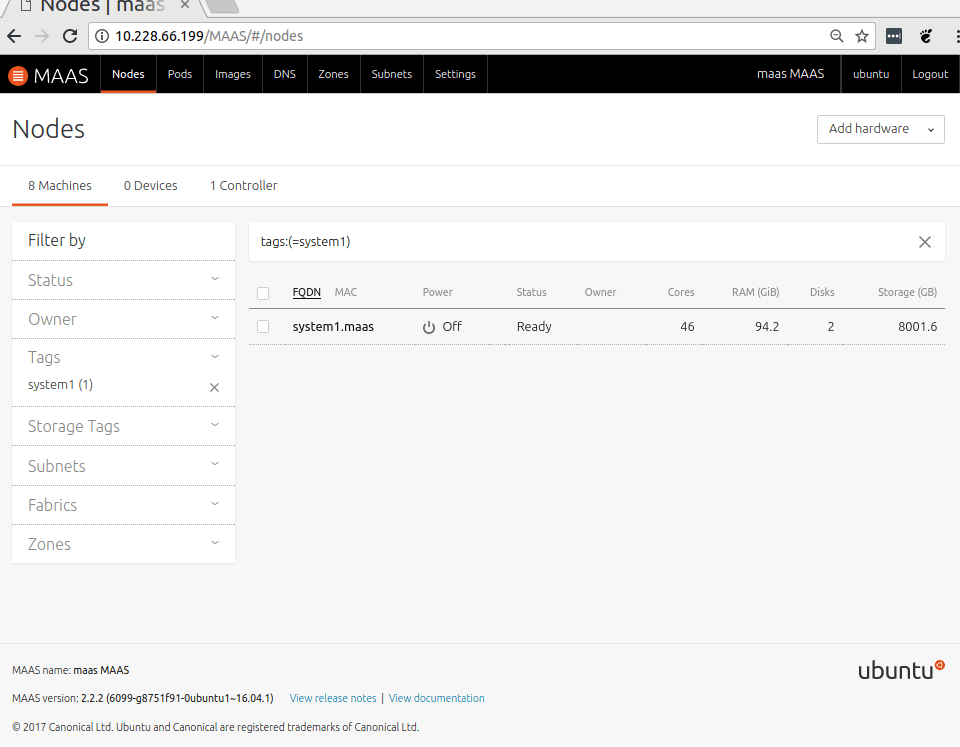The width and height of the screenshot is (960, 747).
Task: Click the GNOME foot extension icon
Action: coord(926,36)
